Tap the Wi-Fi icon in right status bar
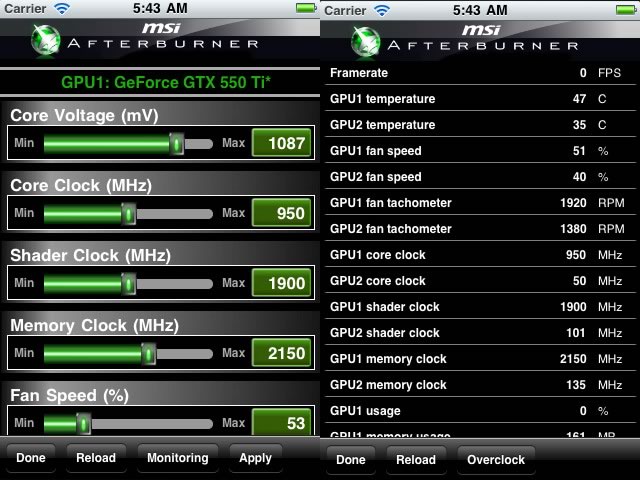Image resolution: width=640 pixels, height=480 pixels. [382, 10]
